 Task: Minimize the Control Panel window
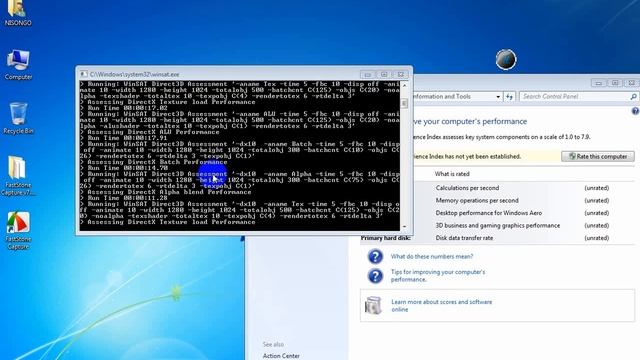(599, 83)
